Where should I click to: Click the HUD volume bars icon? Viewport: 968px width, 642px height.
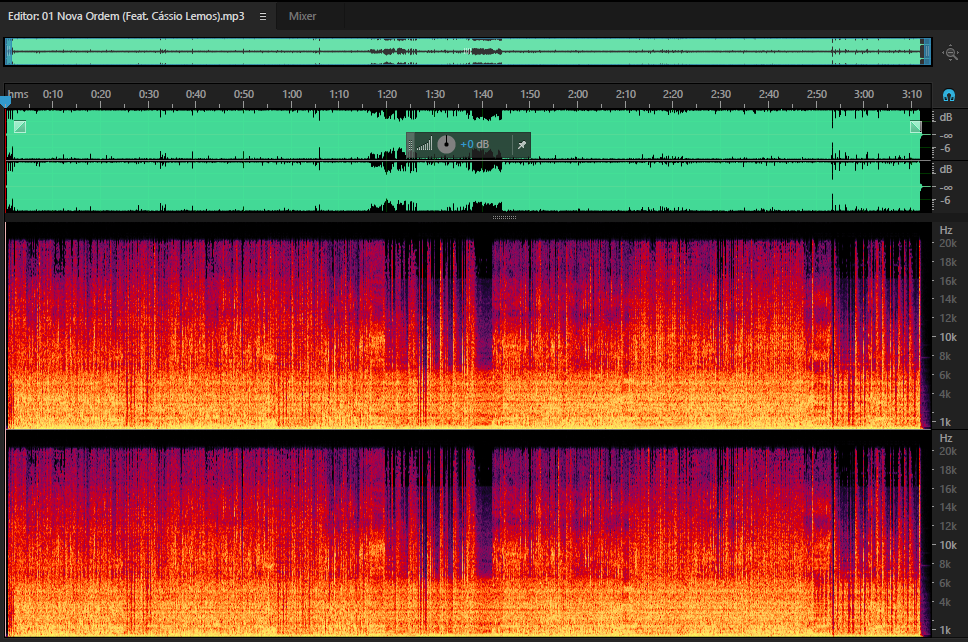point(424,144)
